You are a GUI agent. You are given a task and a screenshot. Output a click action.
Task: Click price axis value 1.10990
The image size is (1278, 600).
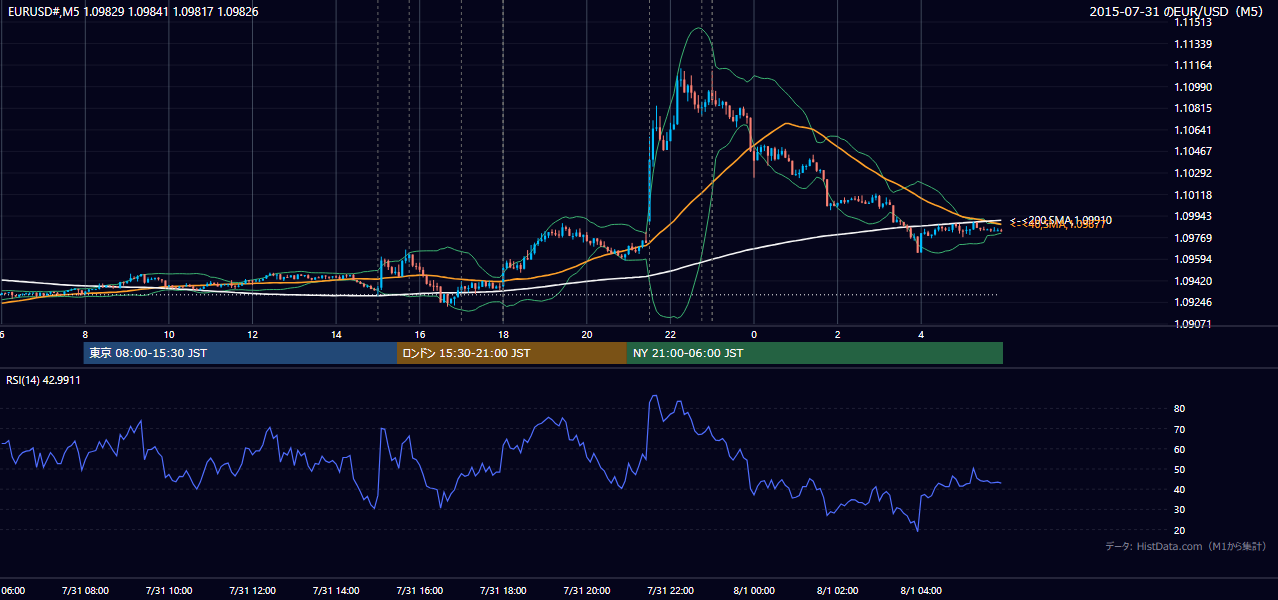pyautogui.click(x=1194, y=87)
